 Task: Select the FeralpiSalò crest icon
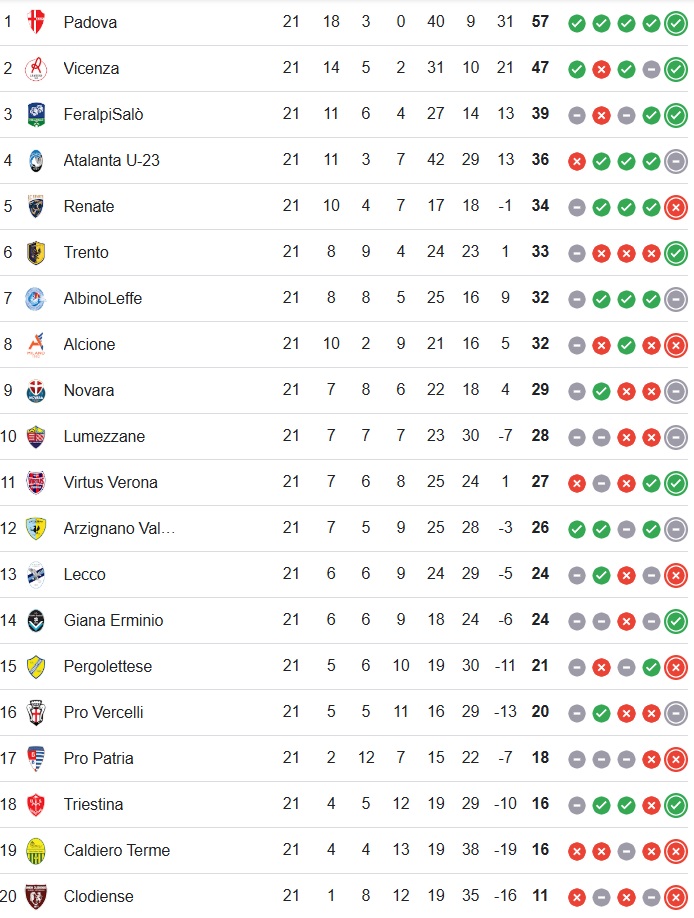click(x=36, y=114)
